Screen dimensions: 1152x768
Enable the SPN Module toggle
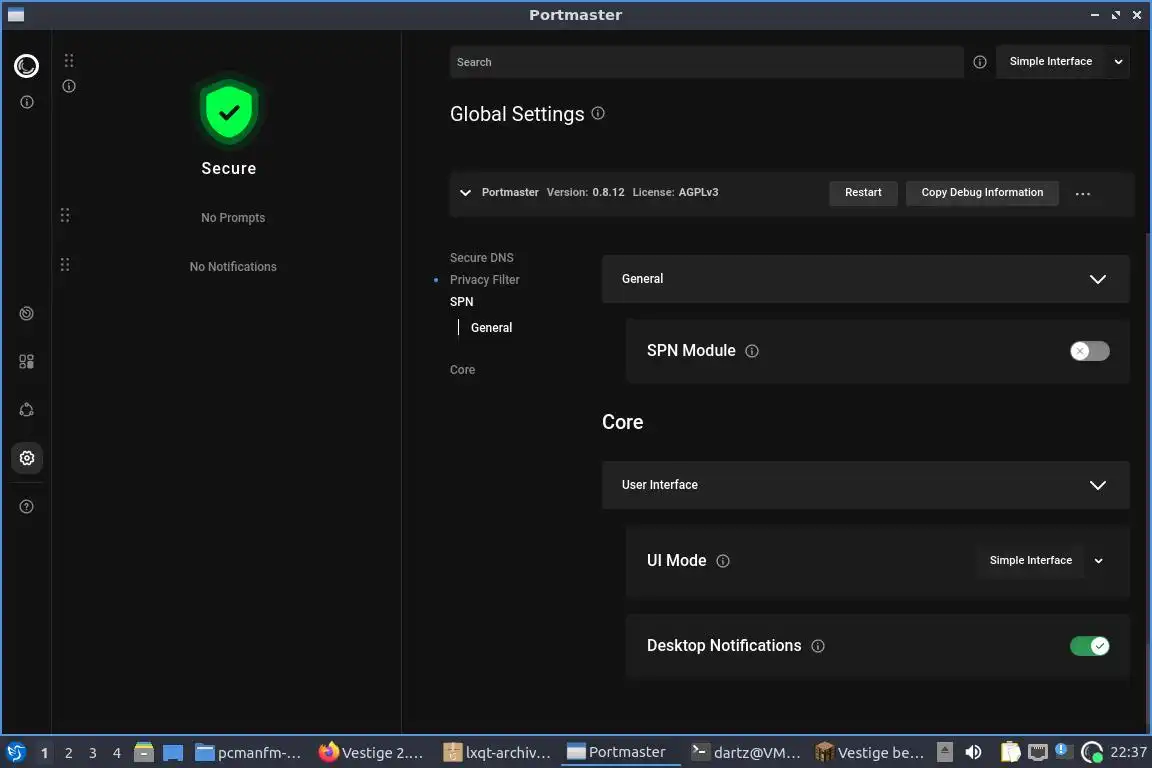1090,351
